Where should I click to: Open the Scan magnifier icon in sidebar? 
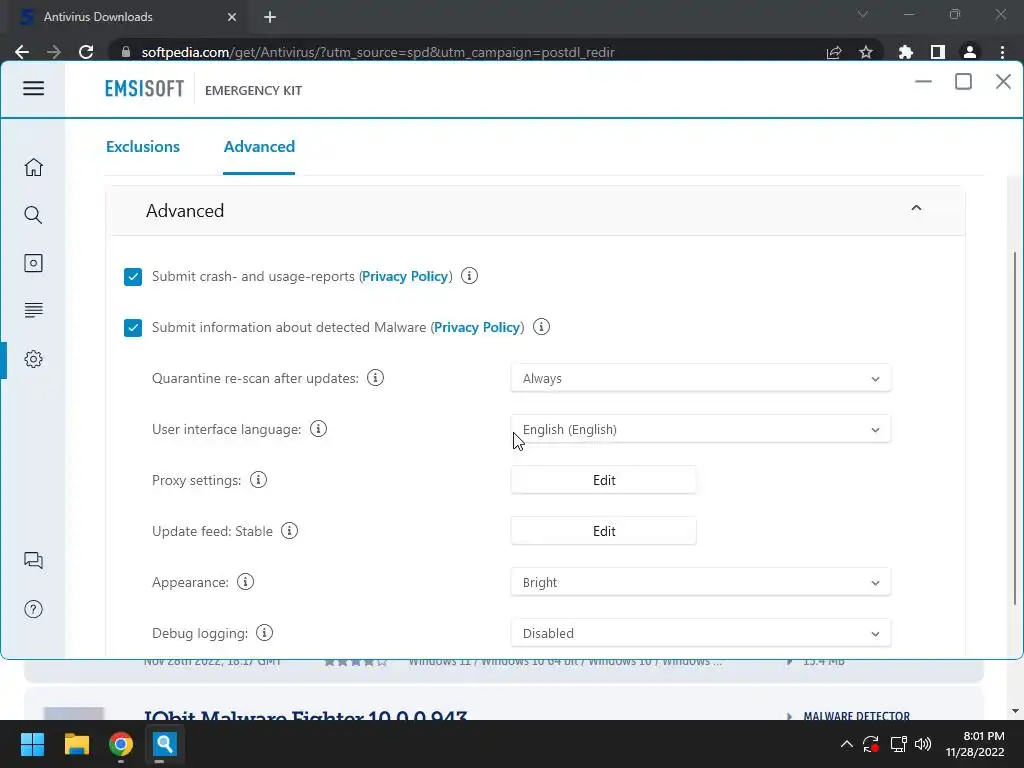click(x=33, y=215)
